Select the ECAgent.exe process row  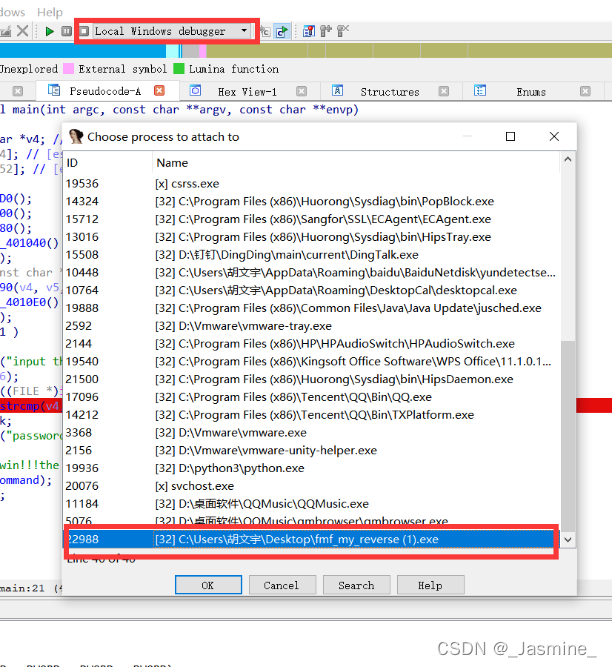click(311, 219)
